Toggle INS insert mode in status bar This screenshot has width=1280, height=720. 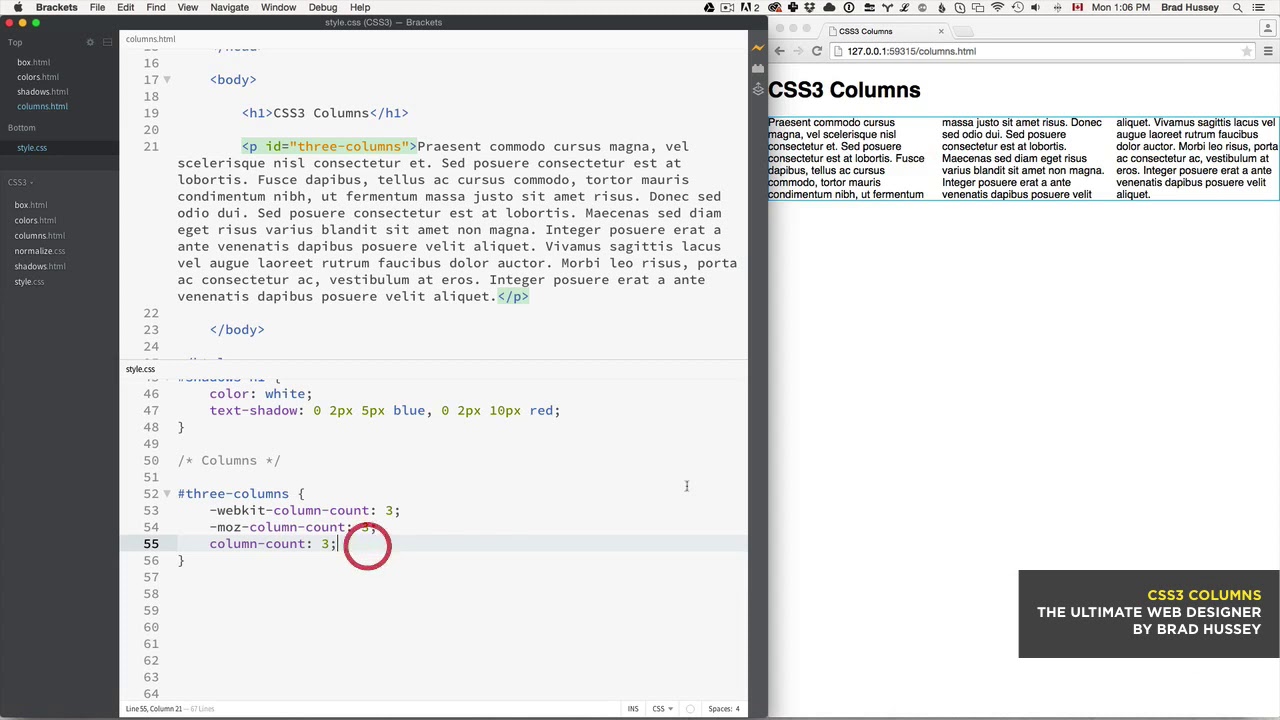coord(633,709)
